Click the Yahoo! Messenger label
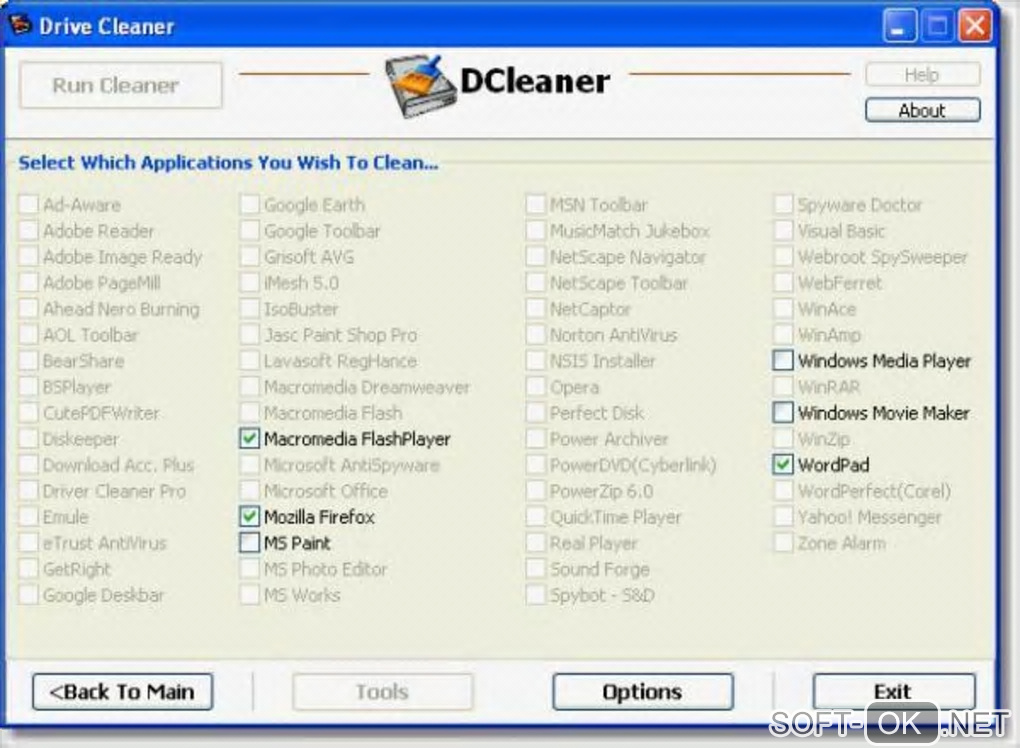 click(870, 517)
